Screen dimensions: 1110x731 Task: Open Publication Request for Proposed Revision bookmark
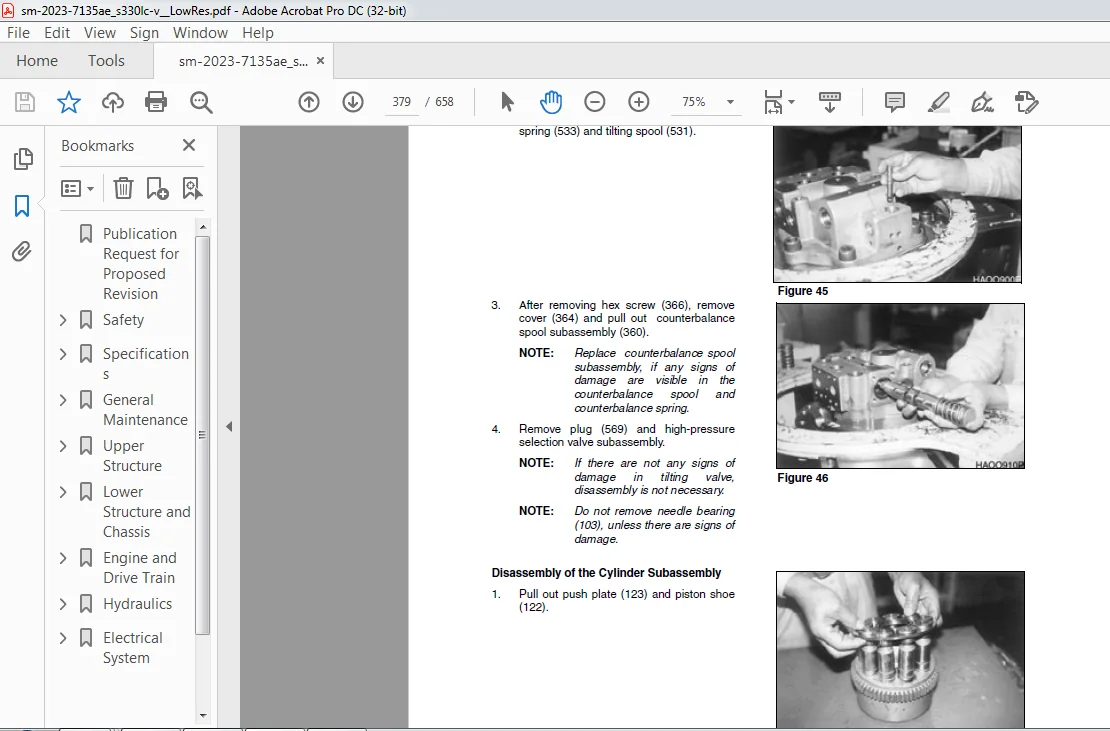click(142, 263)
